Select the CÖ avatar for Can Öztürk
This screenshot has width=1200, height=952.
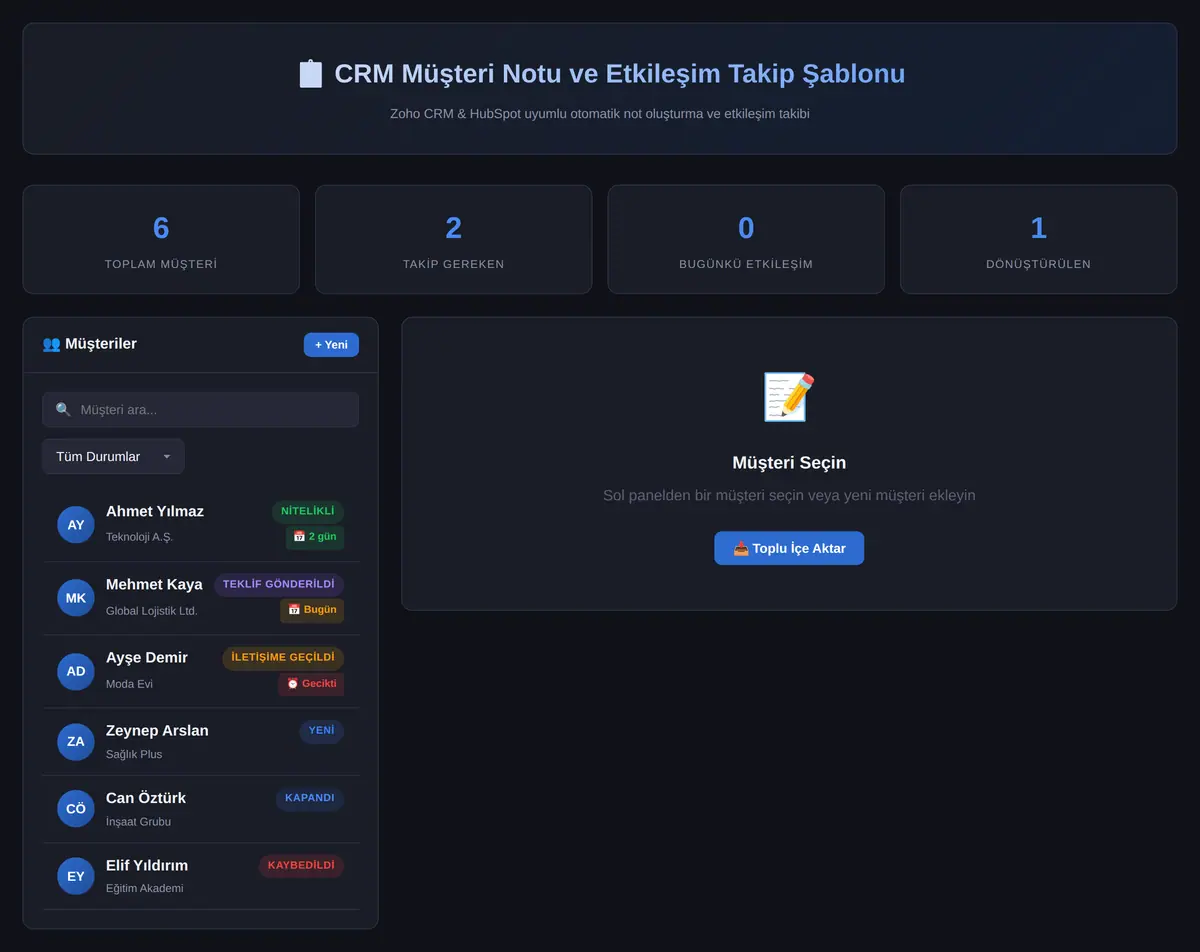click(x=76, y=809)
